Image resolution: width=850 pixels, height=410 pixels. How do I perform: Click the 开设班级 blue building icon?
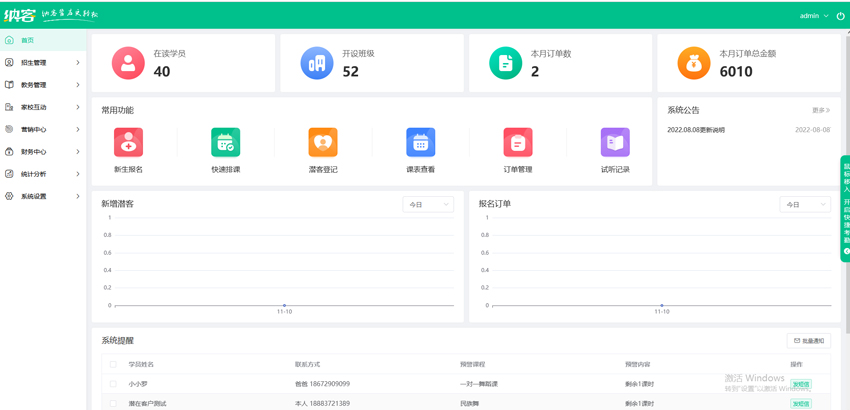tap(317, 63)
